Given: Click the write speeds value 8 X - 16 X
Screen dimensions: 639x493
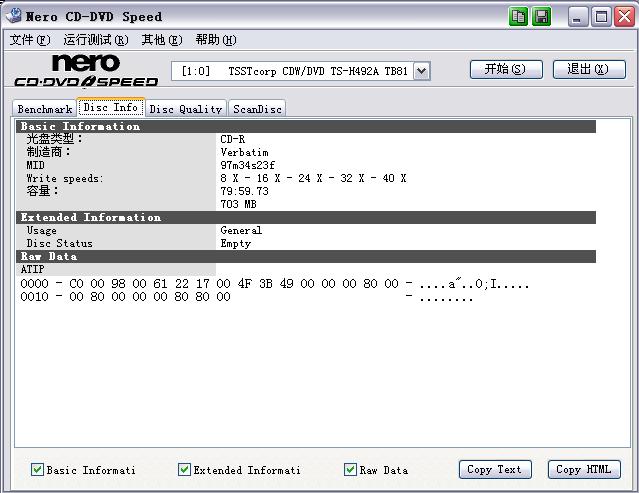Looking at the screenshot, I should 313,178.
